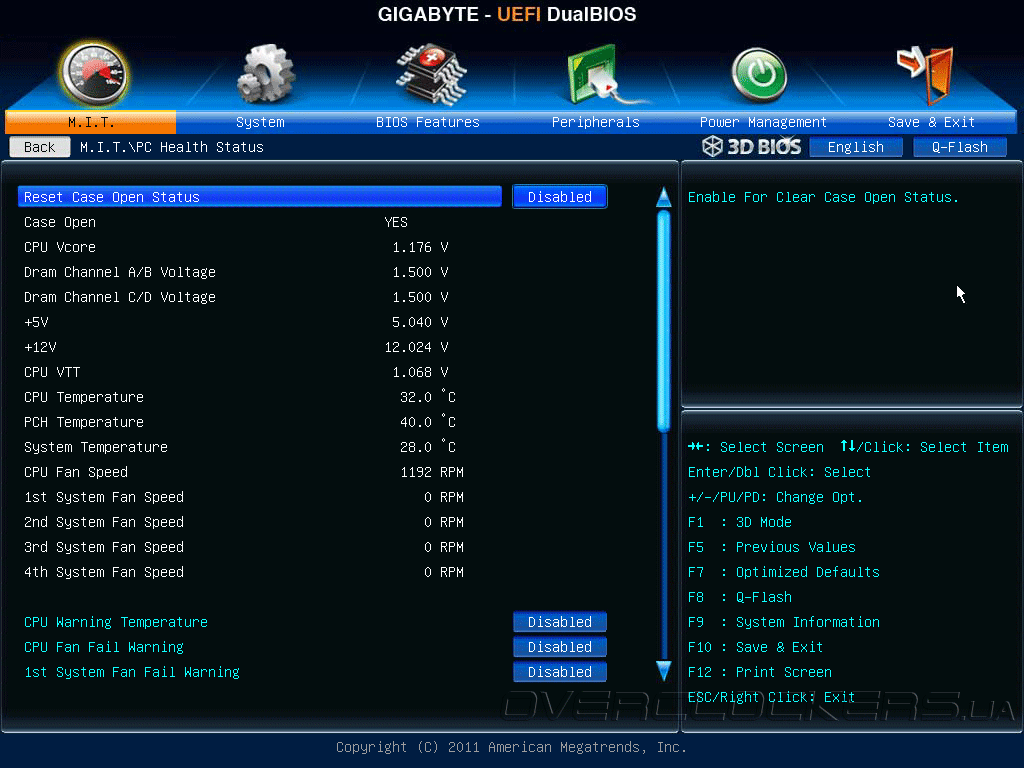Select the Save & Exit tab

tap(931, 122)
